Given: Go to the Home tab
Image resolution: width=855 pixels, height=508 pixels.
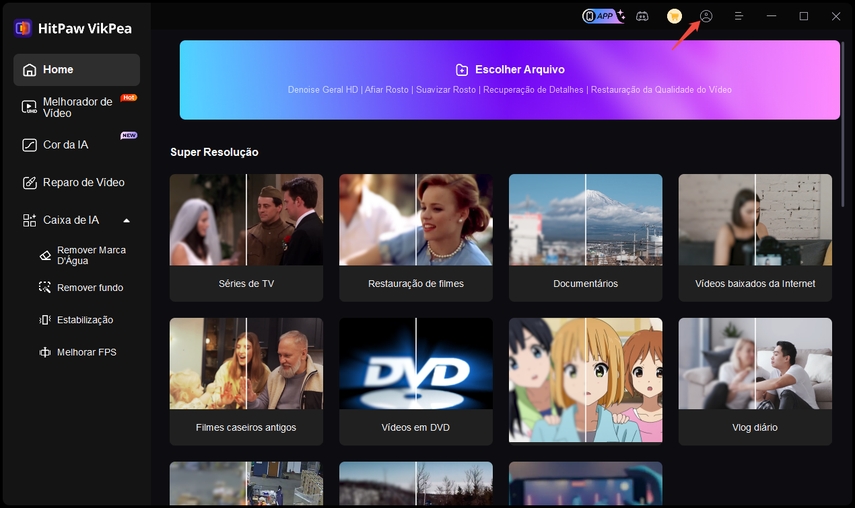Looking at the screenshot, I should (76, 70).
